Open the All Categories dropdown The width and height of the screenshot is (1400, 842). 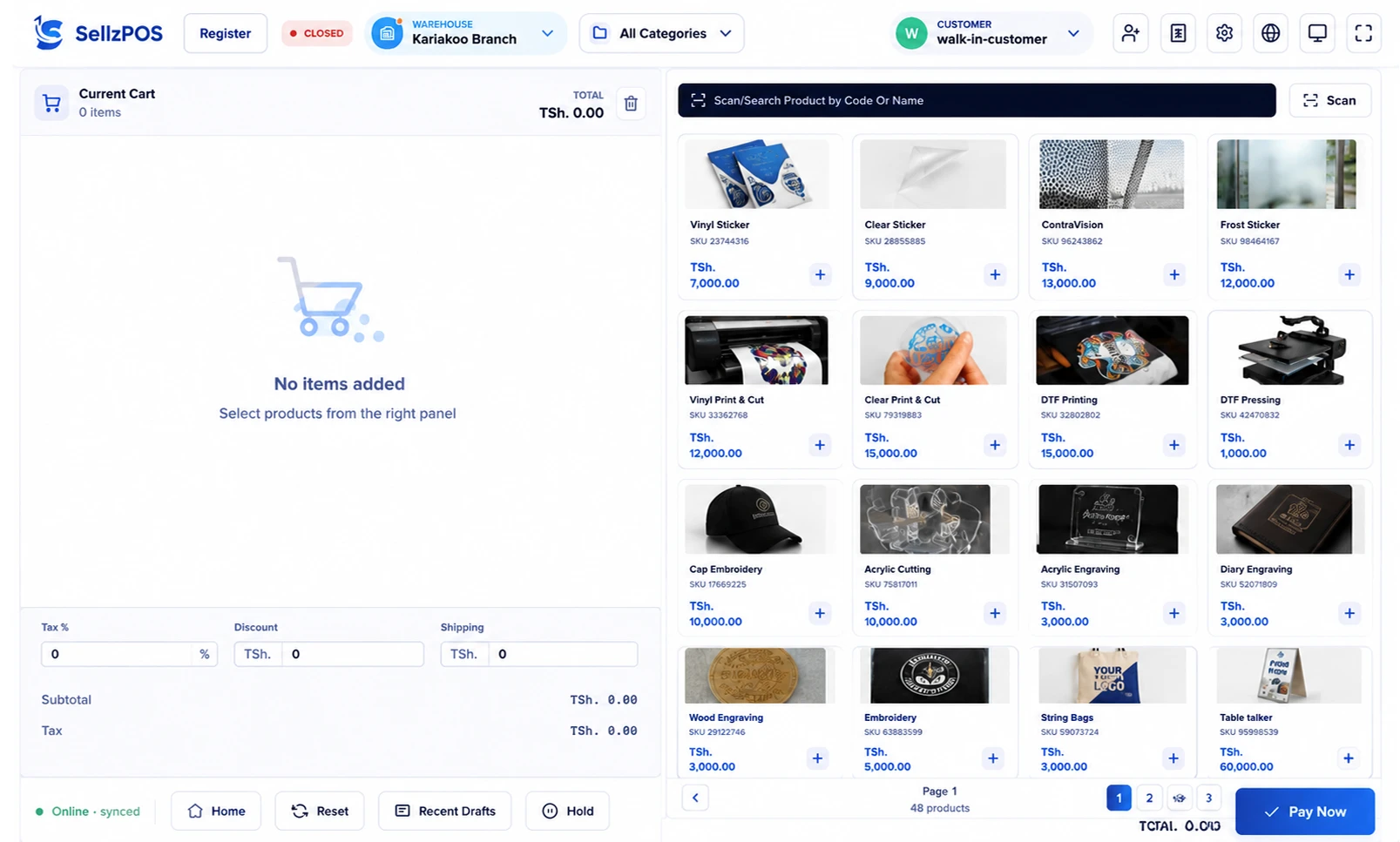(x=661, y=33)
